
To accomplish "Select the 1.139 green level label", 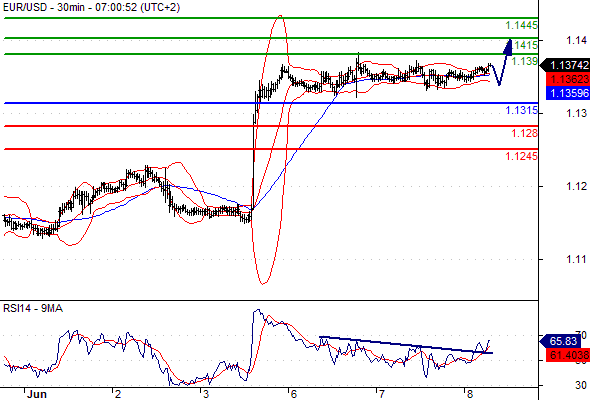I will click(525, 61).
